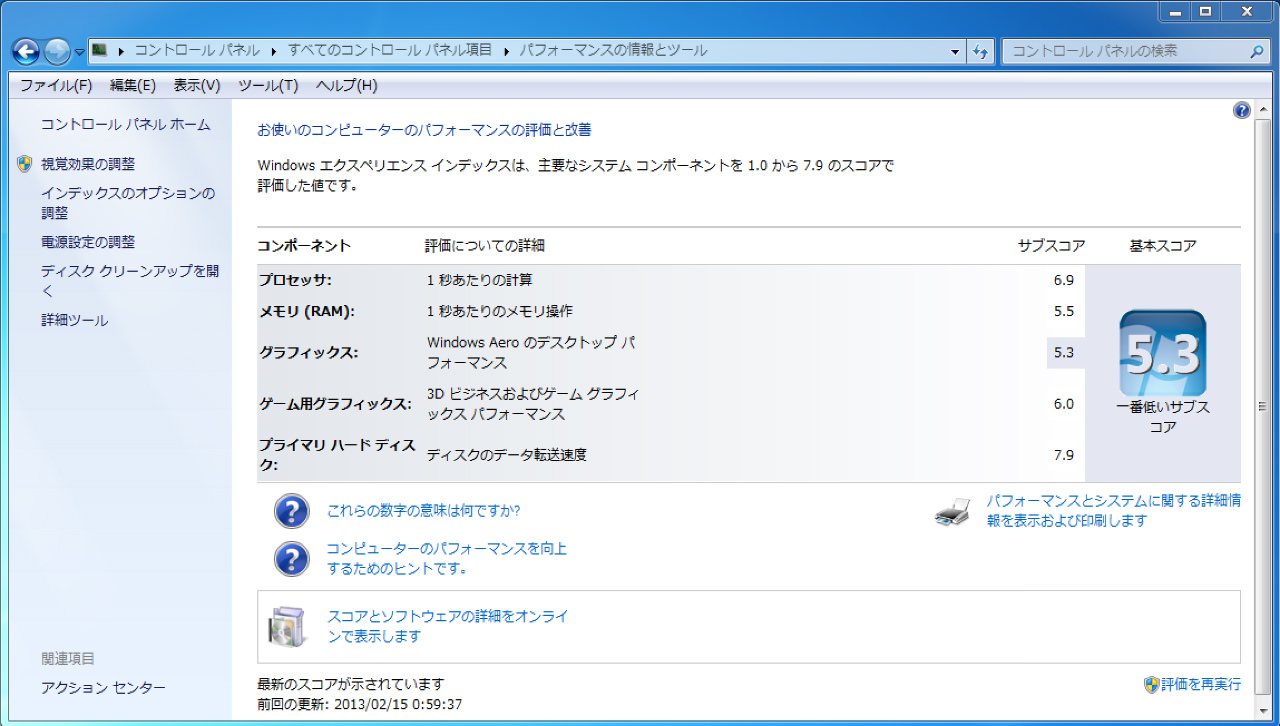Open アクション センター link
The height and width of the screenshot is (726, 1280).
pyautogui.click(x=103, y=688)
